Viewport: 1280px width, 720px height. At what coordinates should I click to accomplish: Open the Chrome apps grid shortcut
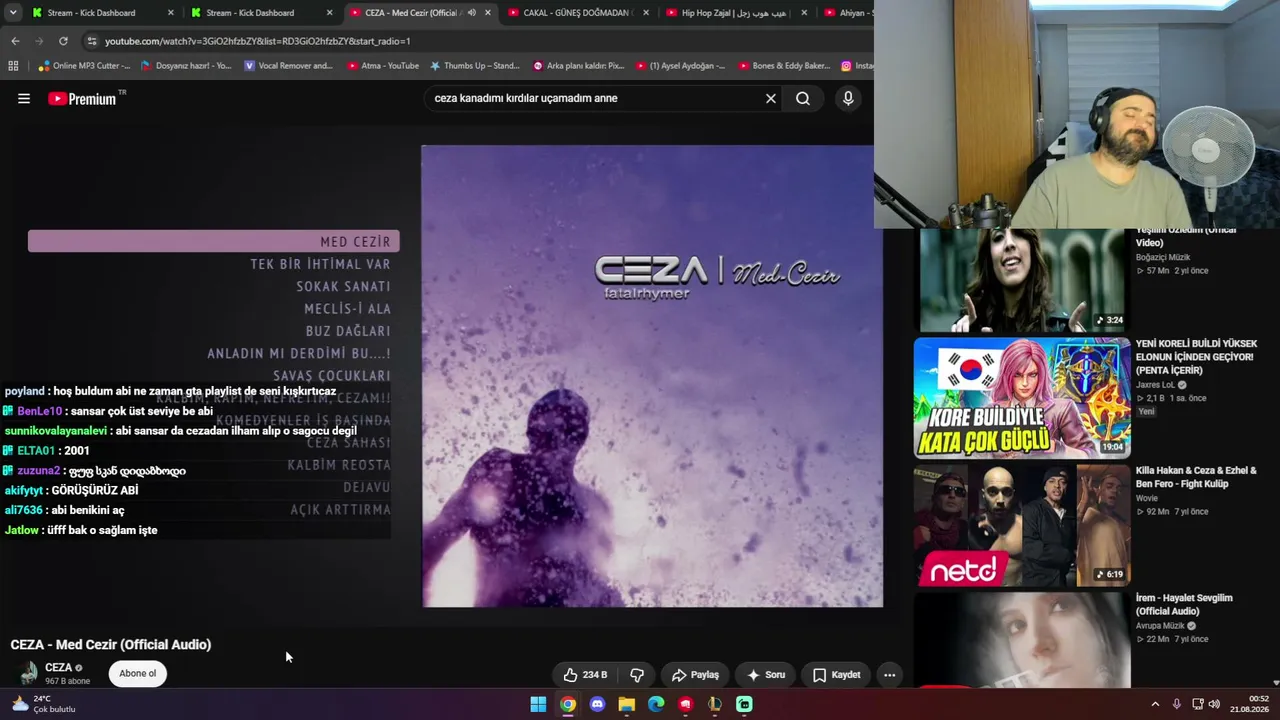click(13, 66)
